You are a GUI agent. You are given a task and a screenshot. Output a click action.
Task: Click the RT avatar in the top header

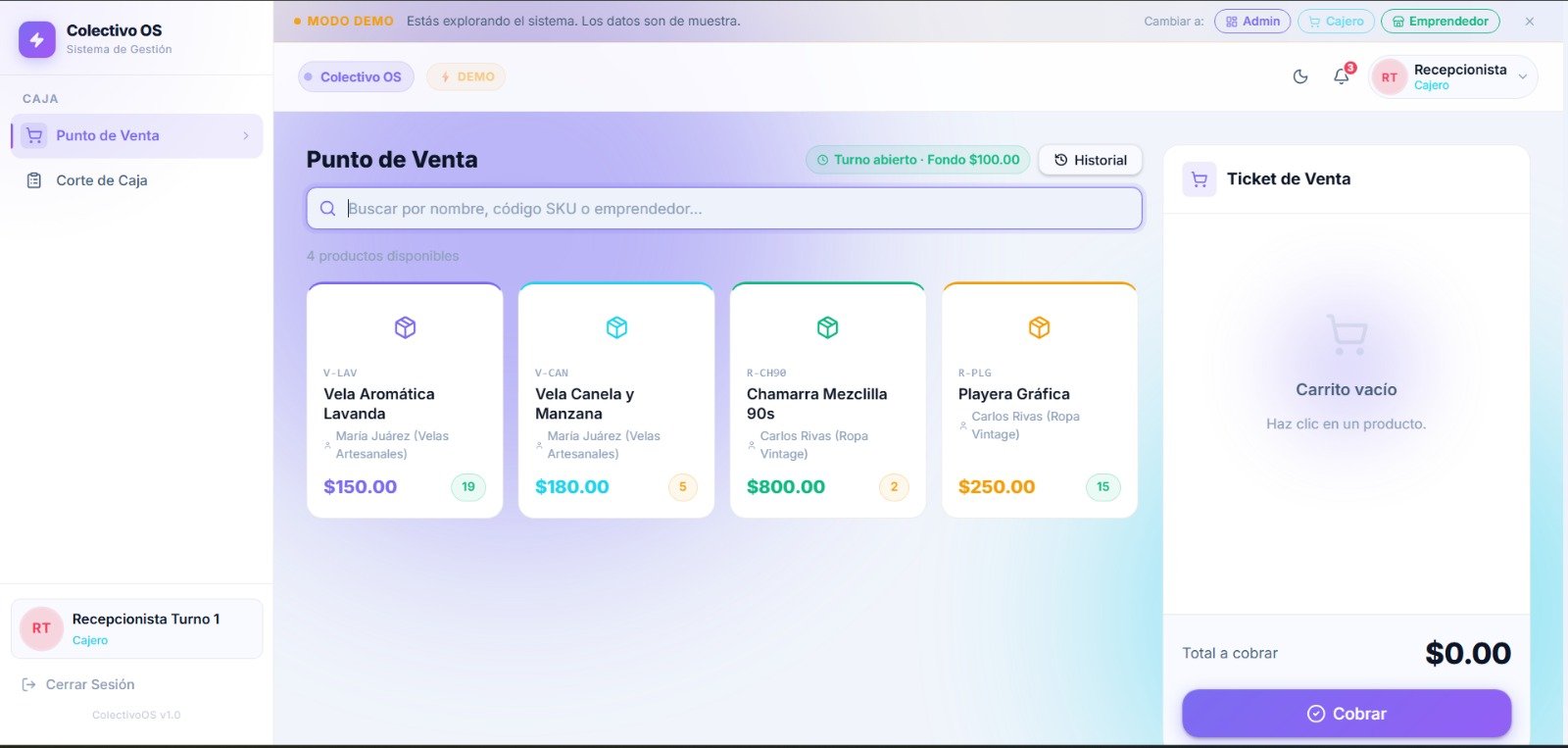click(x=1389, y=77)
